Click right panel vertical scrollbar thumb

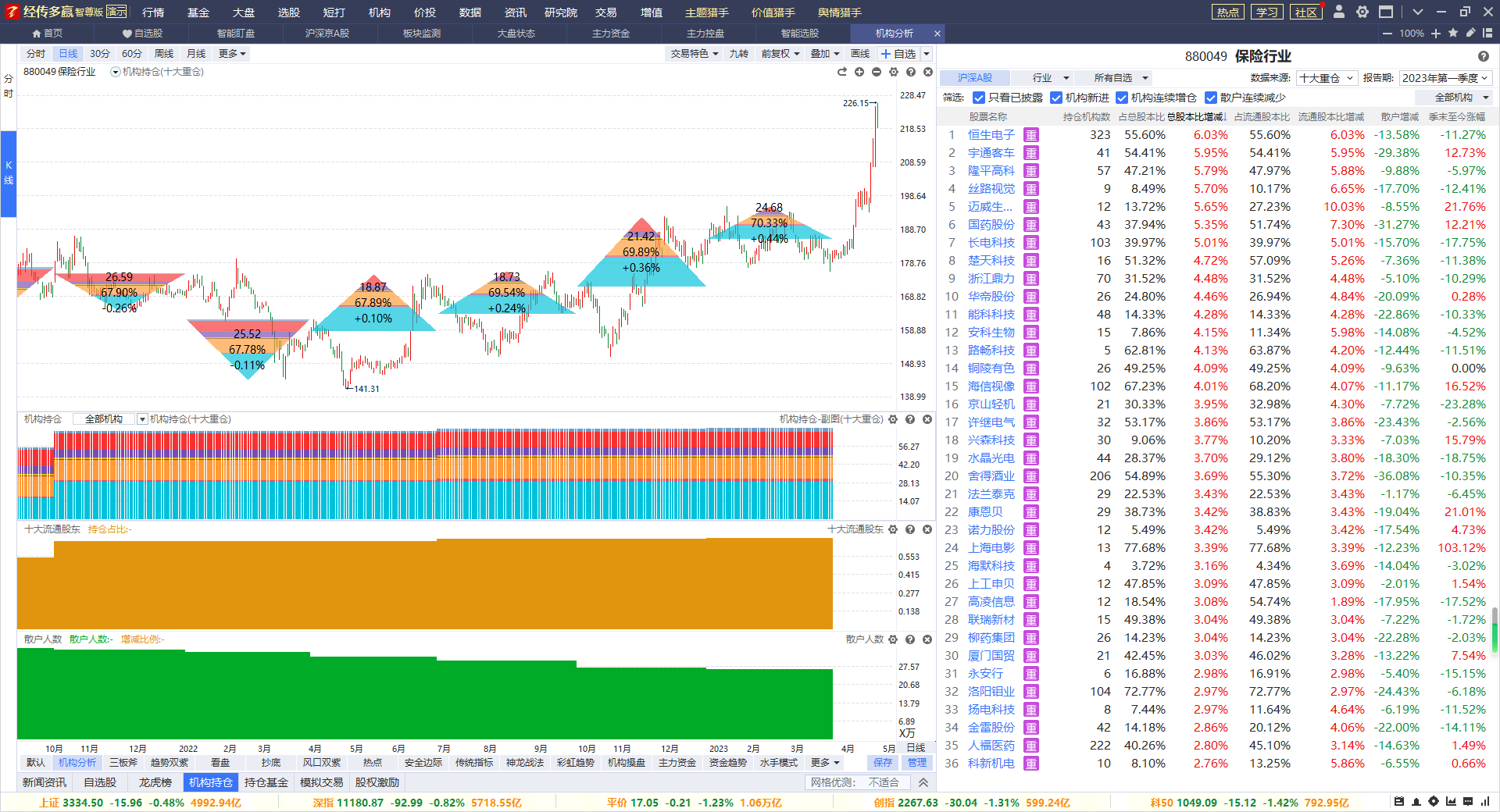[1495, 630]
